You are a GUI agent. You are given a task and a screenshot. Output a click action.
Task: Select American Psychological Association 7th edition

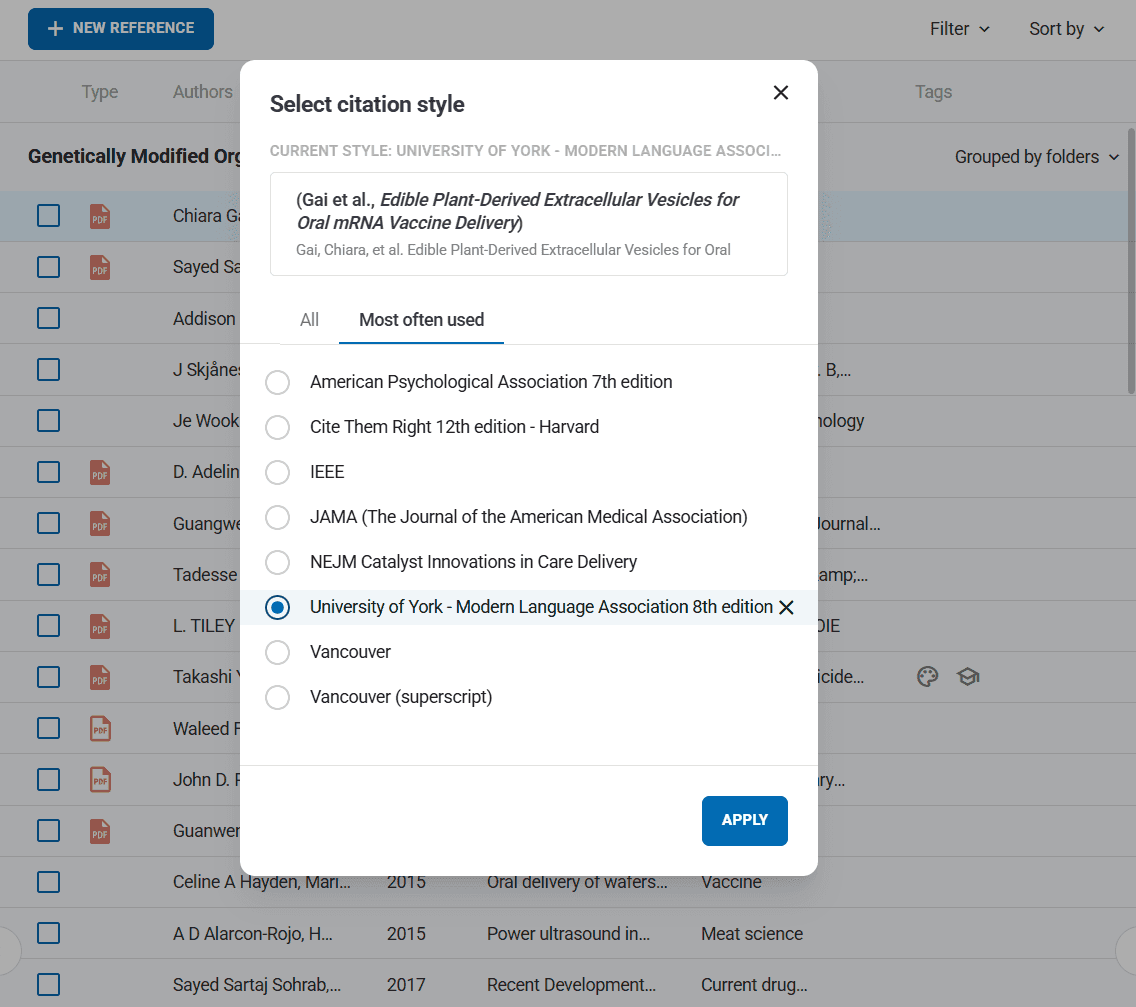[278, 382]
